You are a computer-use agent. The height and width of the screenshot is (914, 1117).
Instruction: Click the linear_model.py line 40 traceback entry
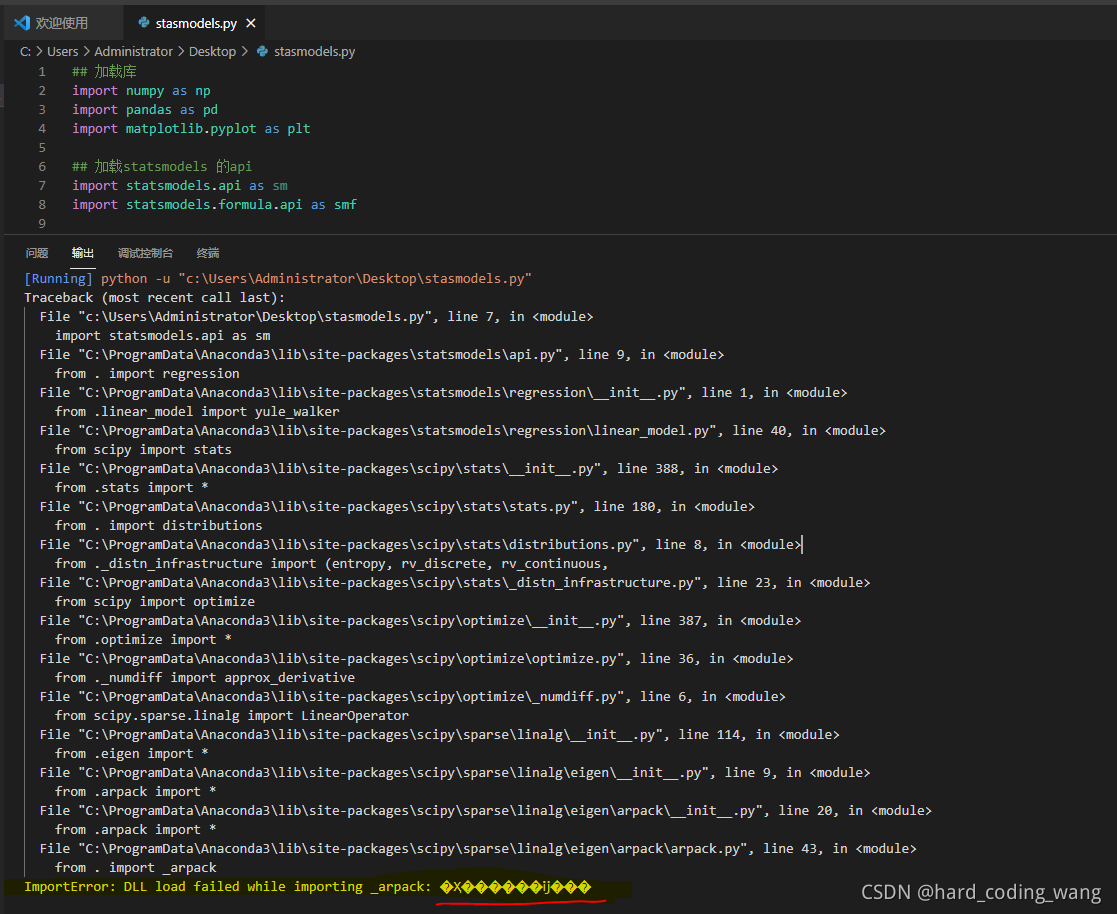coord(462,431)
